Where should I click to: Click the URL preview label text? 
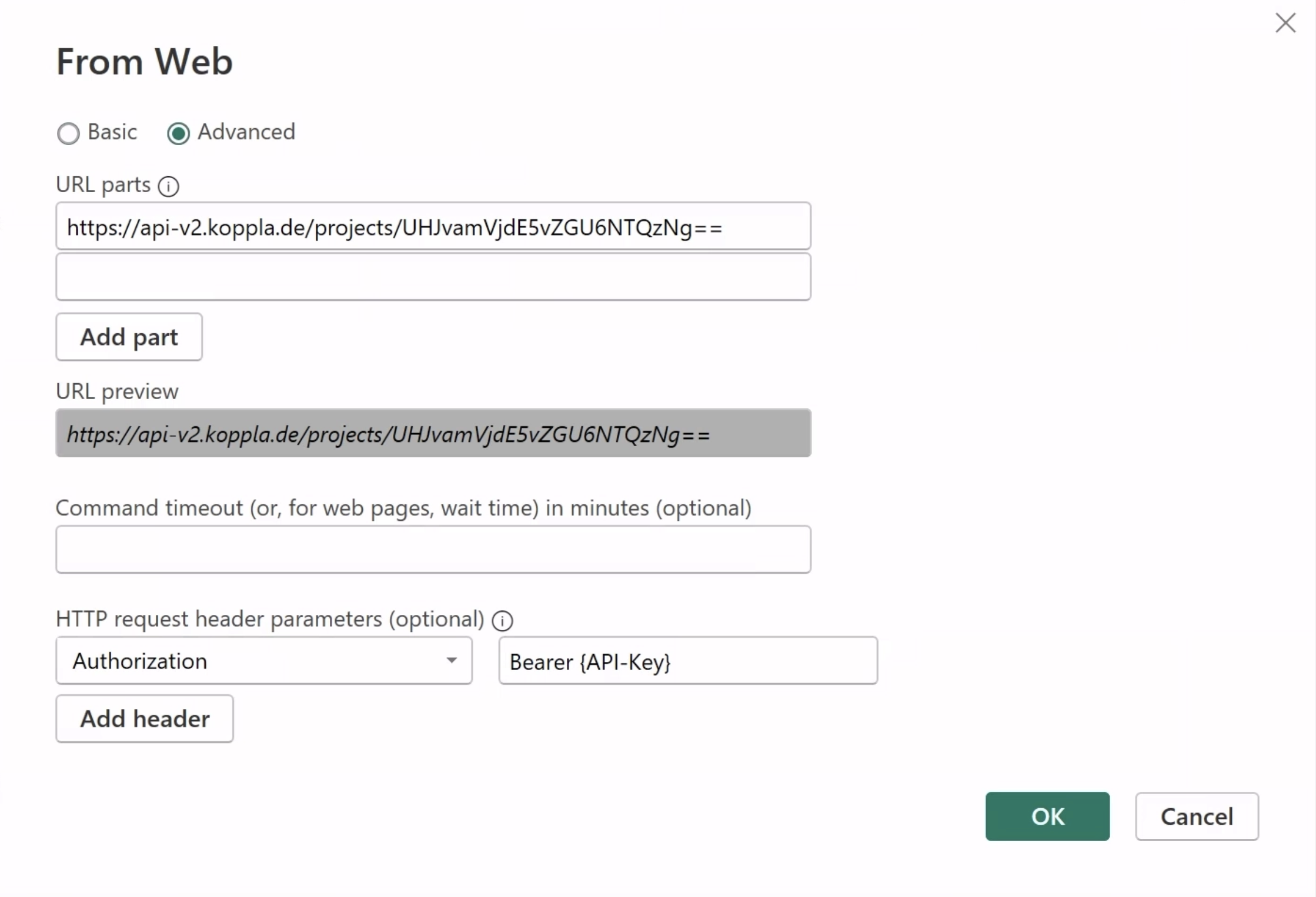click(x=117, y=391)
